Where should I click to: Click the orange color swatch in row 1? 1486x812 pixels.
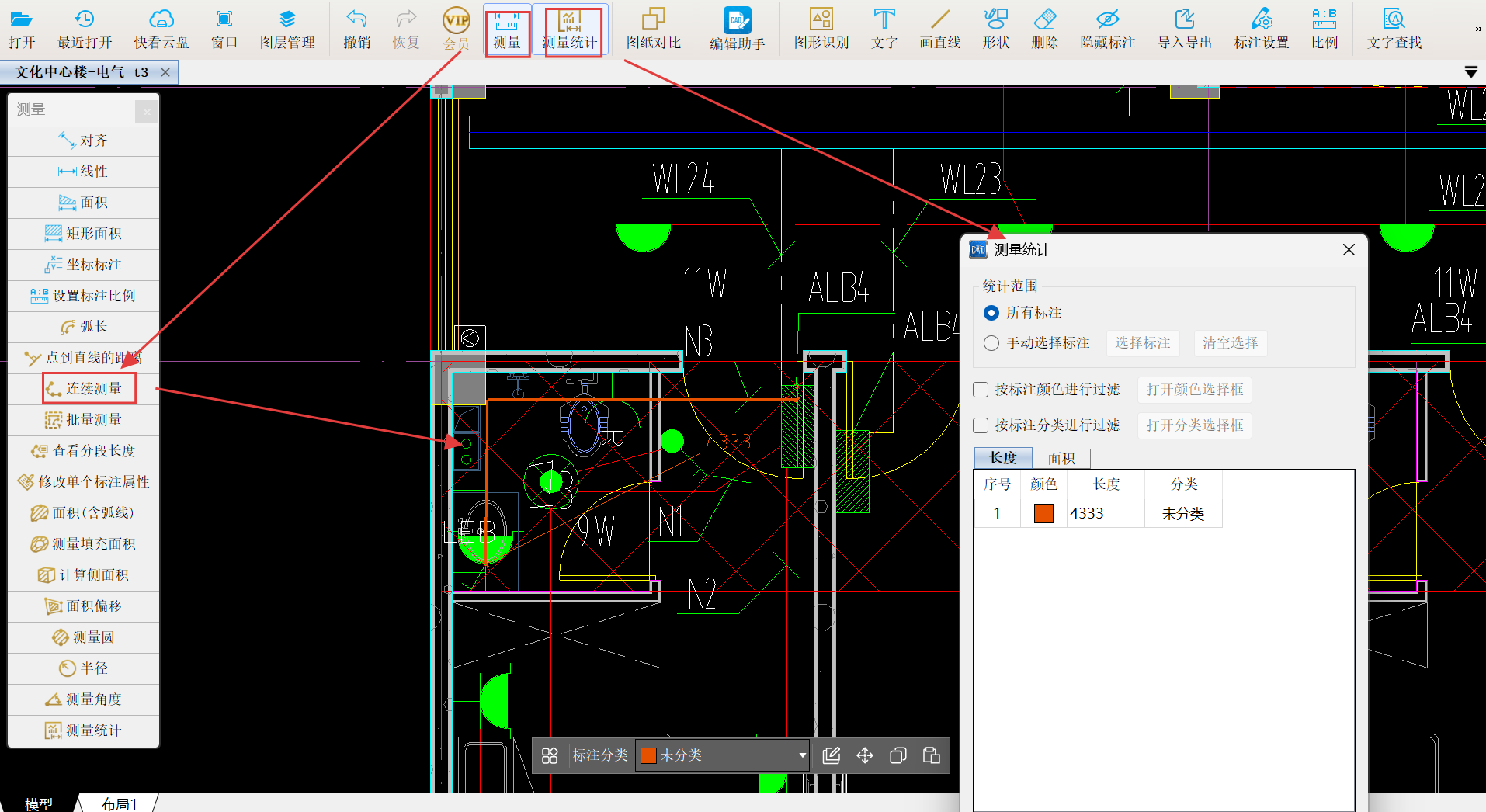[1043, 513]
